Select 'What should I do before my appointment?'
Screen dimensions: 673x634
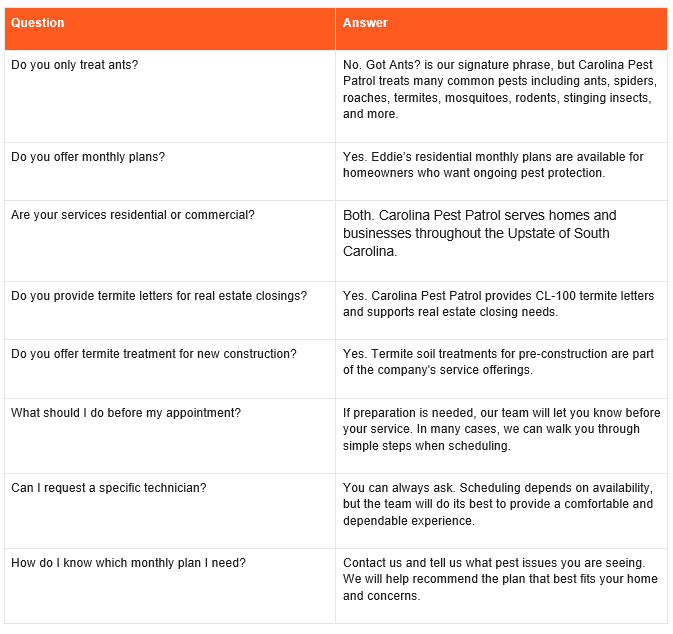pyautogui.click(x=126, y=413)
